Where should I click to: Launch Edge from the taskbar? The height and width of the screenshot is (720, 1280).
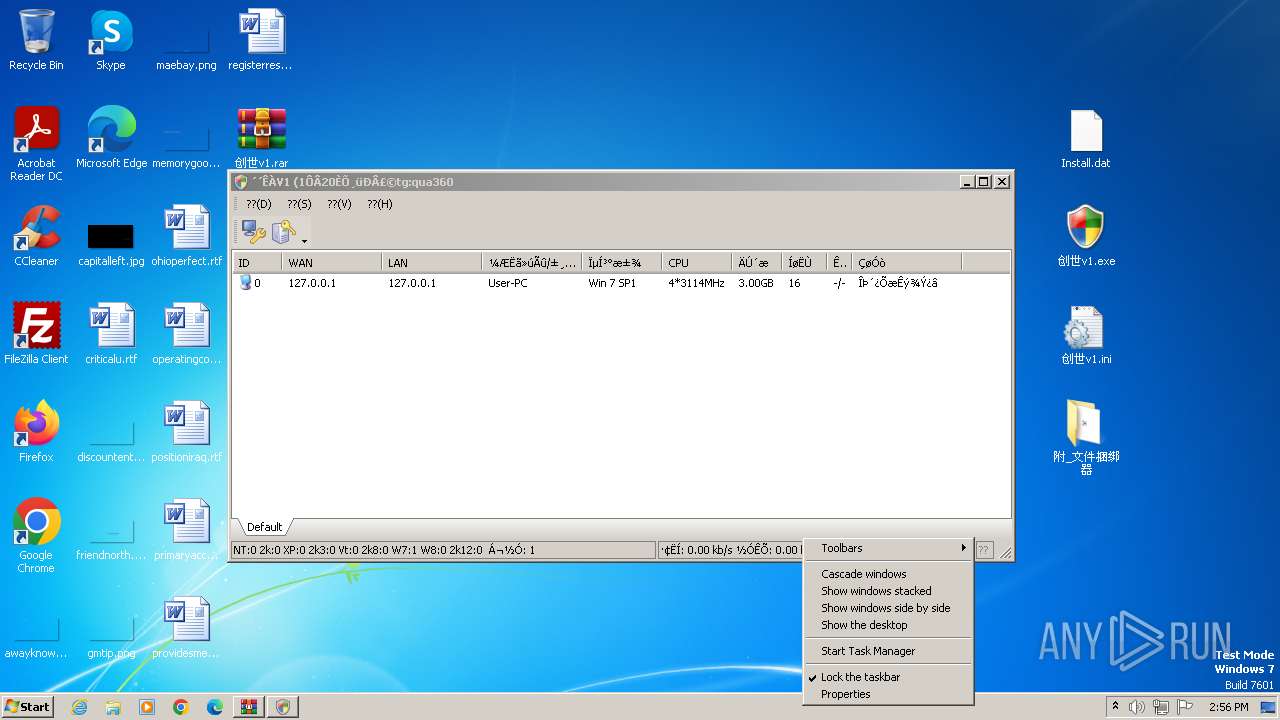point(215,707)
